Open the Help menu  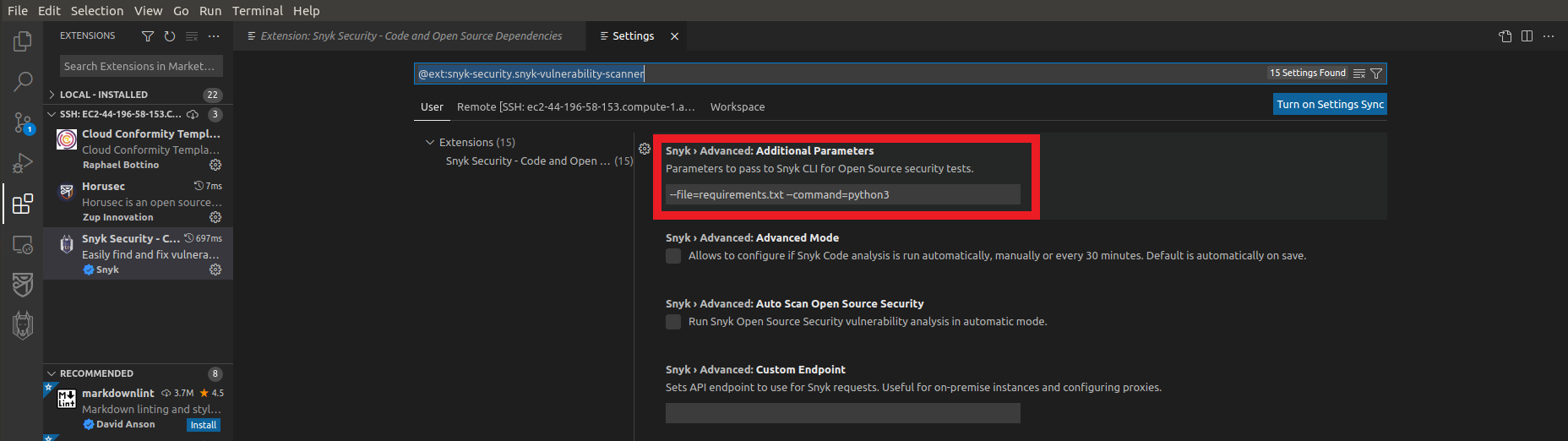coord(307,11)
